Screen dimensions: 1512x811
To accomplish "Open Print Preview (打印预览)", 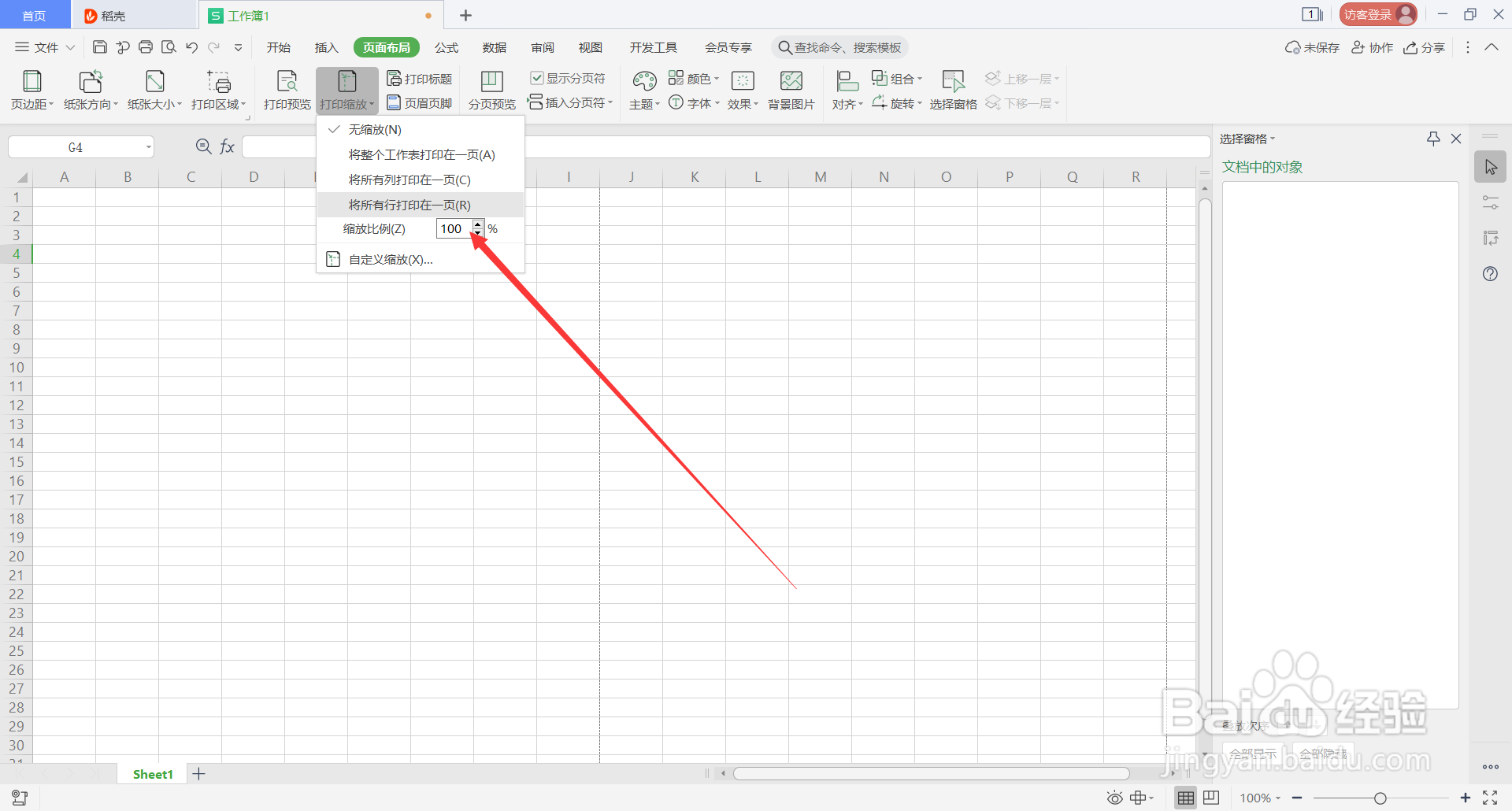I will (x=287, y=90).
